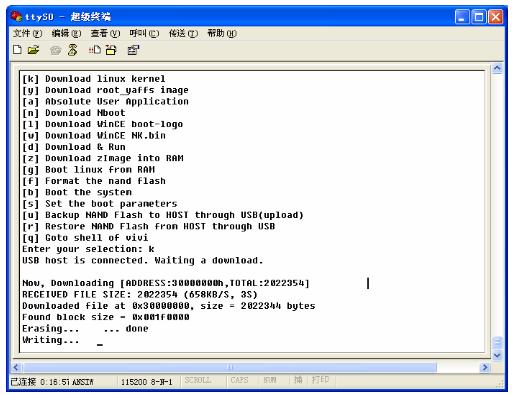512x395 pixels.
Task: Click the horizontal scrollbar left arrow
Action: pos(16,367)
